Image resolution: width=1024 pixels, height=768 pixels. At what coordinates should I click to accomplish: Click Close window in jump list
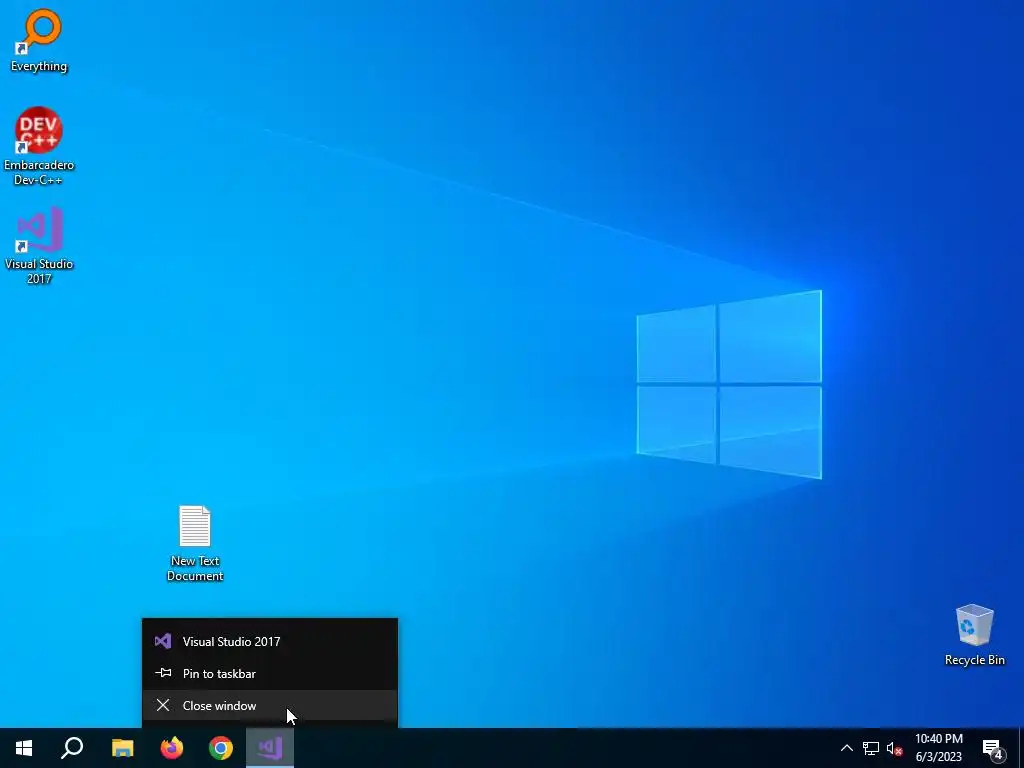coord(270,705)
